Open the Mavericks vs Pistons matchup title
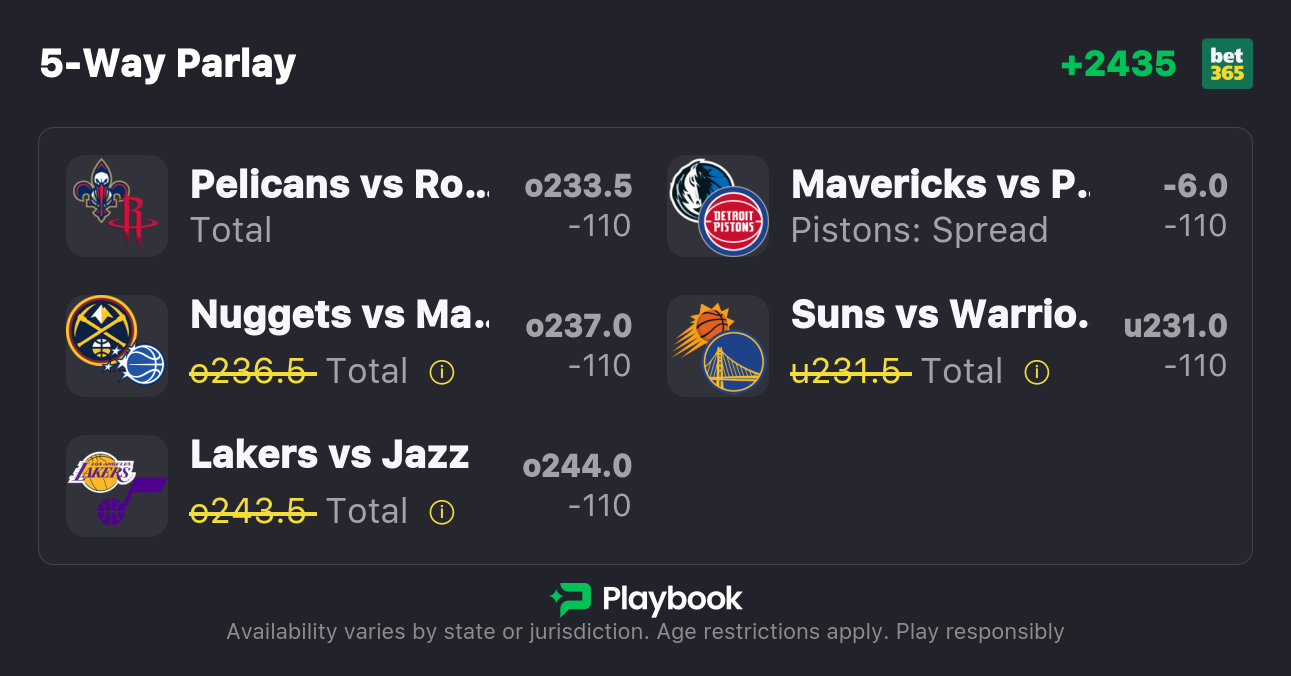Image resolution: width=1291 pixels, height=676 pixels. [940, 184]
